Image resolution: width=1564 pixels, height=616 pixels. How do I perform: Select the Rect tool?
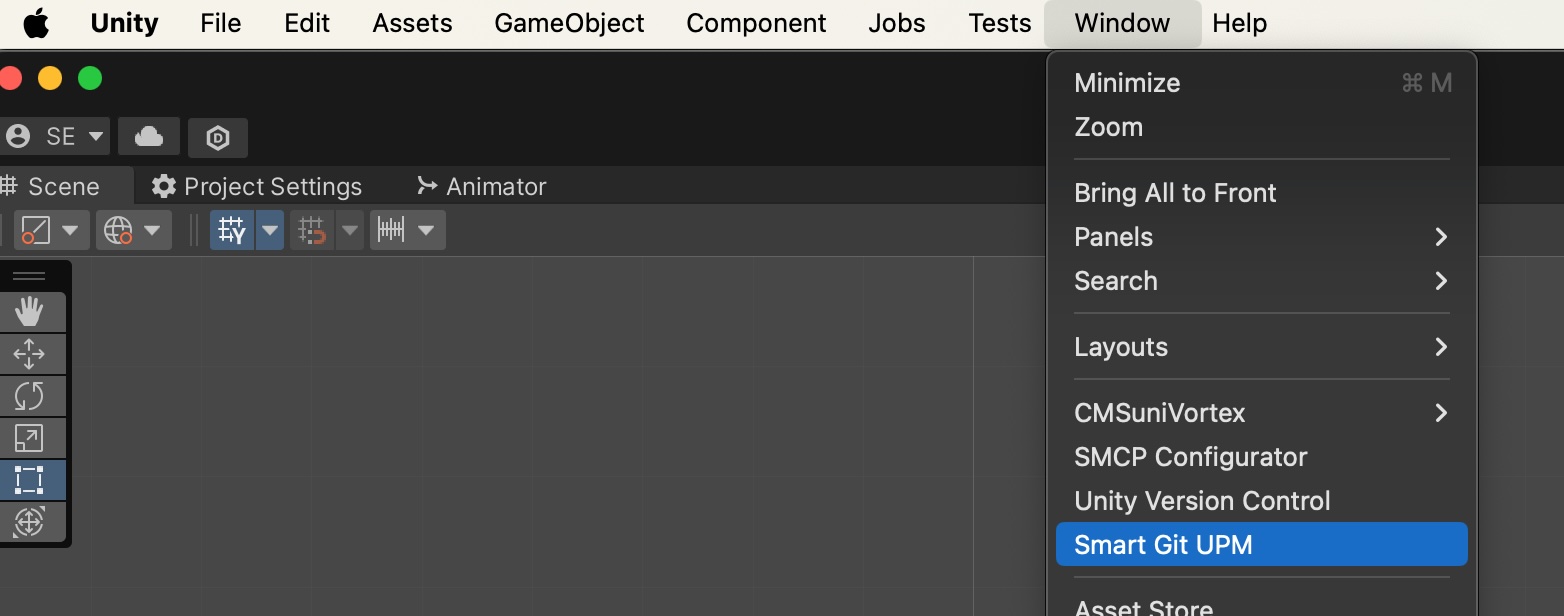coord(29,480)
